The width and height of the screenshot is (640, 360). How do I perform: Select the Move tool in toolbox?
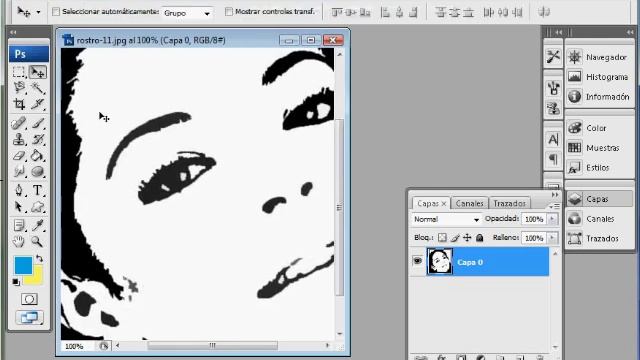[38, 72]
